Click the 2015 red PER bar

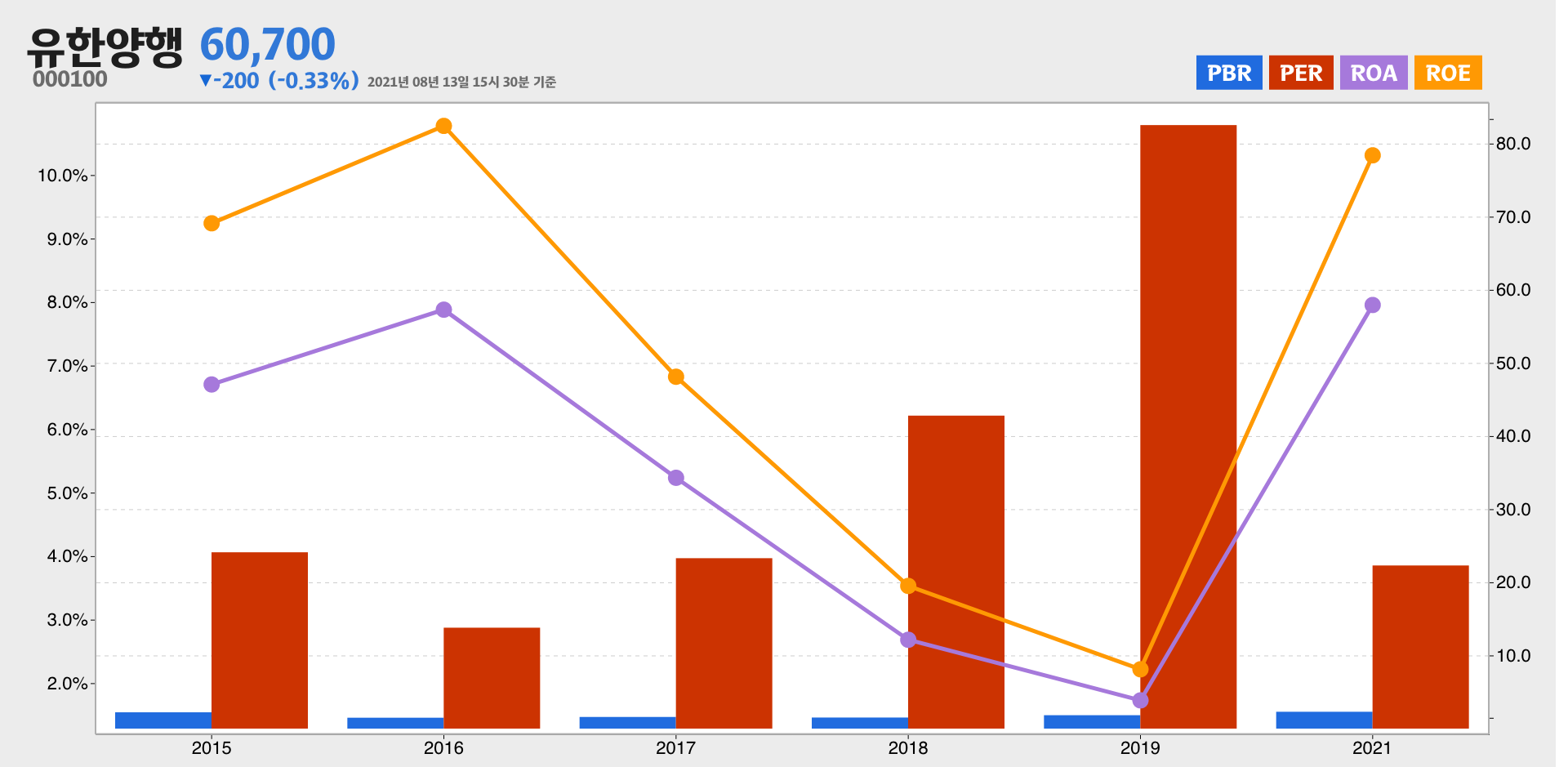click(260, 640)
